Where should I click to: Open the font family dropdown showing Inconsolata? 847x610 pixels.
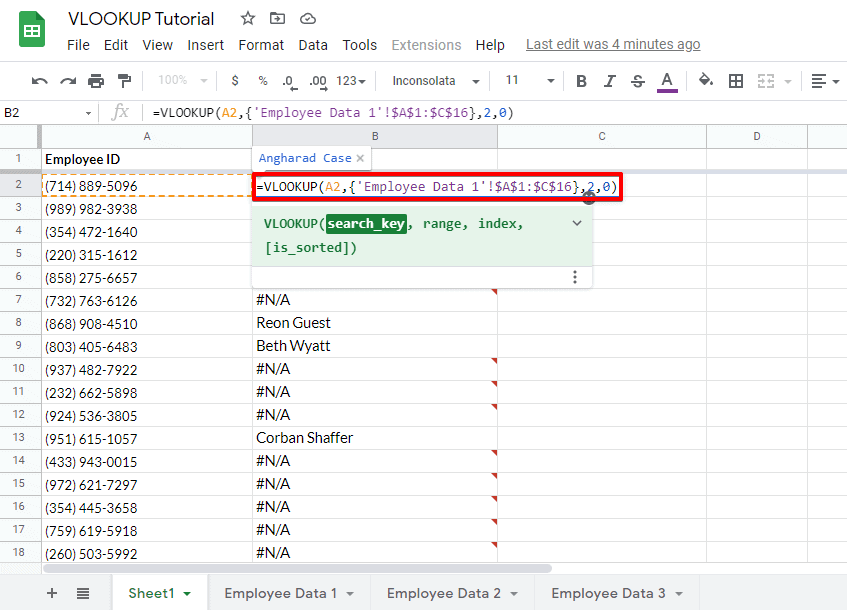coord(430,80)
